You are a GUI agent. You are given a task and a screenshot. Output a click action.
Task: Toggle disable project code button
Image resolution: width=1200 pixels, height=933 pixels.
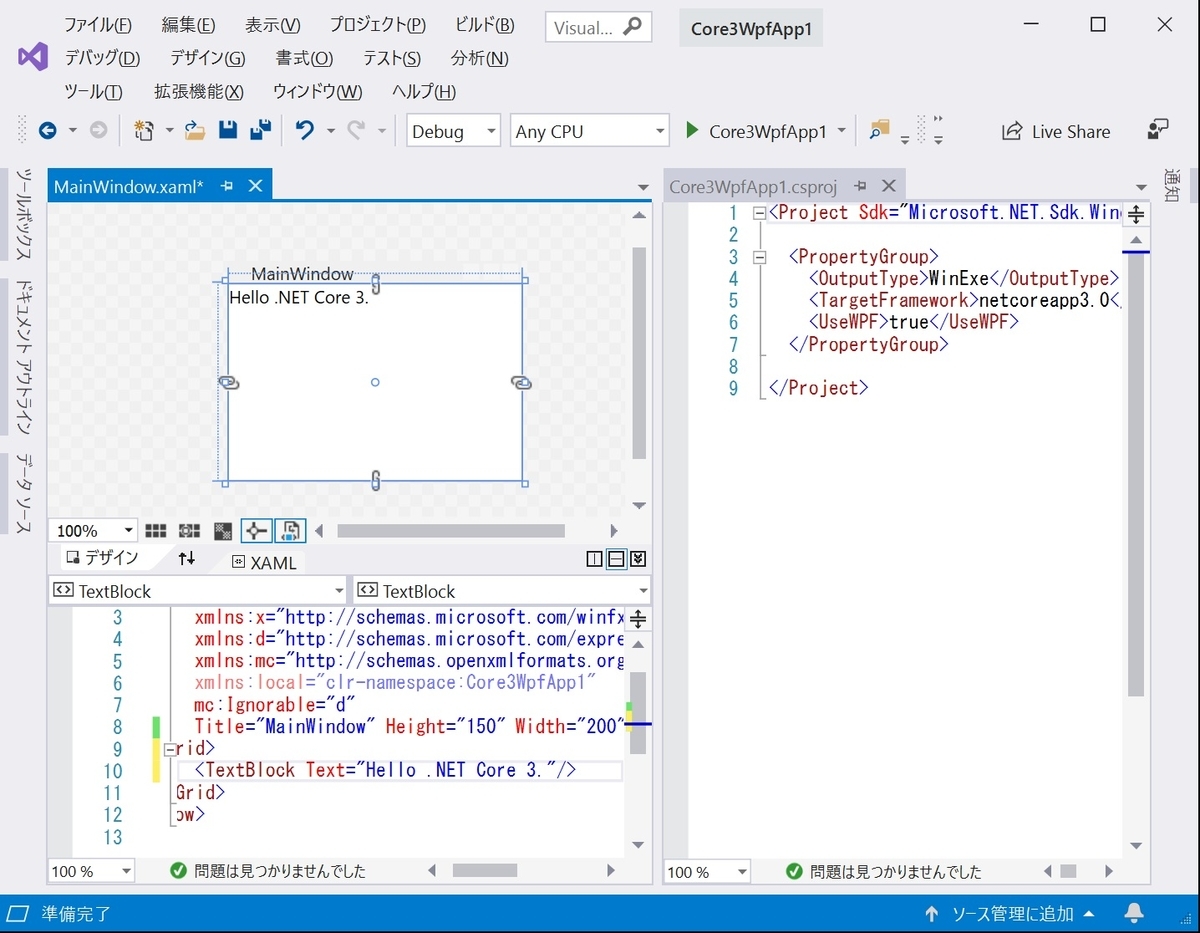tap(289, 531)
